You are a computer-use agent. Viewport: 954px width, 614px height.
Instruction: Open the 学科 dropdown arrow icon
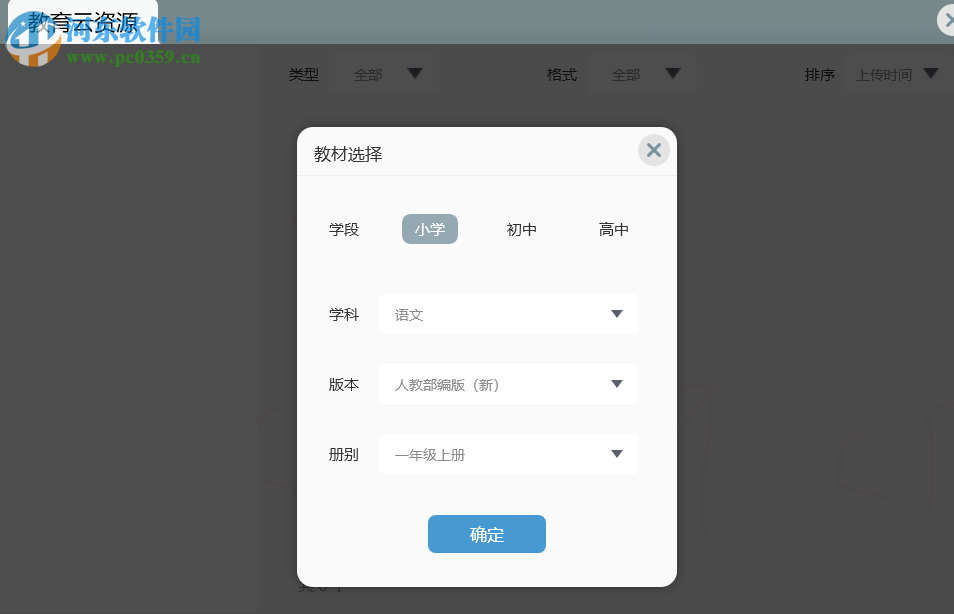(618, 313)
